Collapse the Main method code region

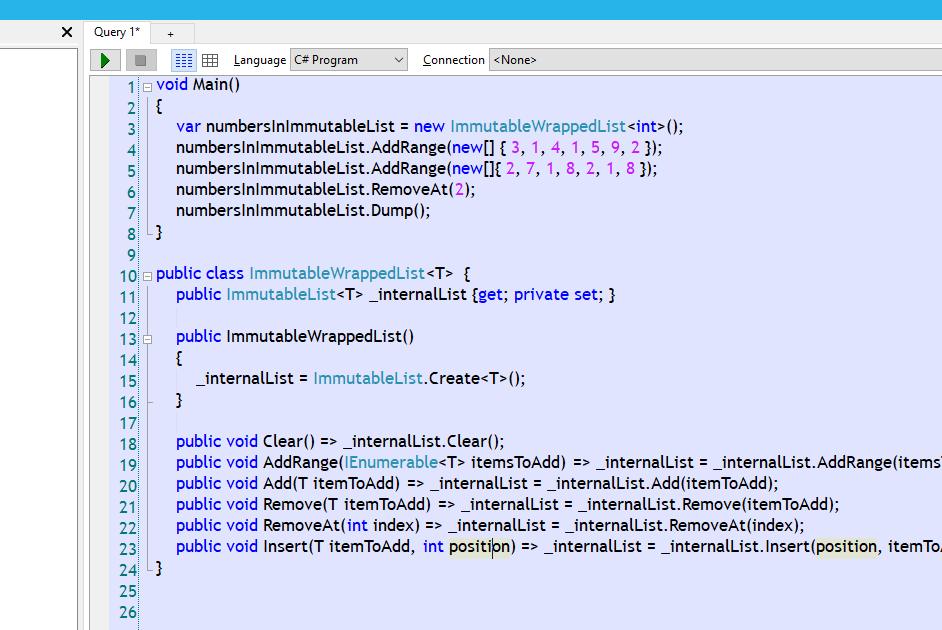click(x=146, y=84)
